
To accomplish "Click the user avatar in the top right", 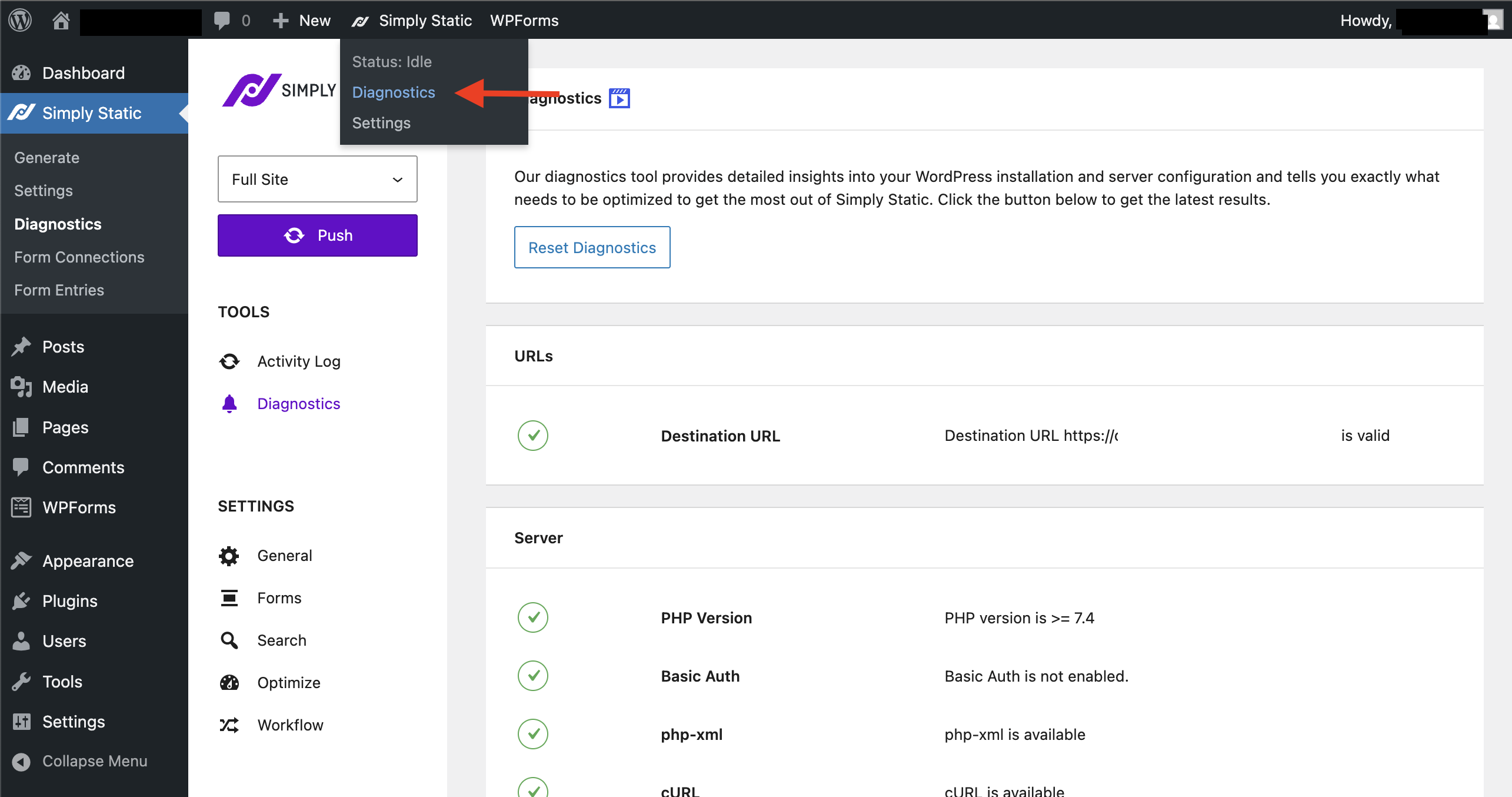I will click(x=1493, y=20).
